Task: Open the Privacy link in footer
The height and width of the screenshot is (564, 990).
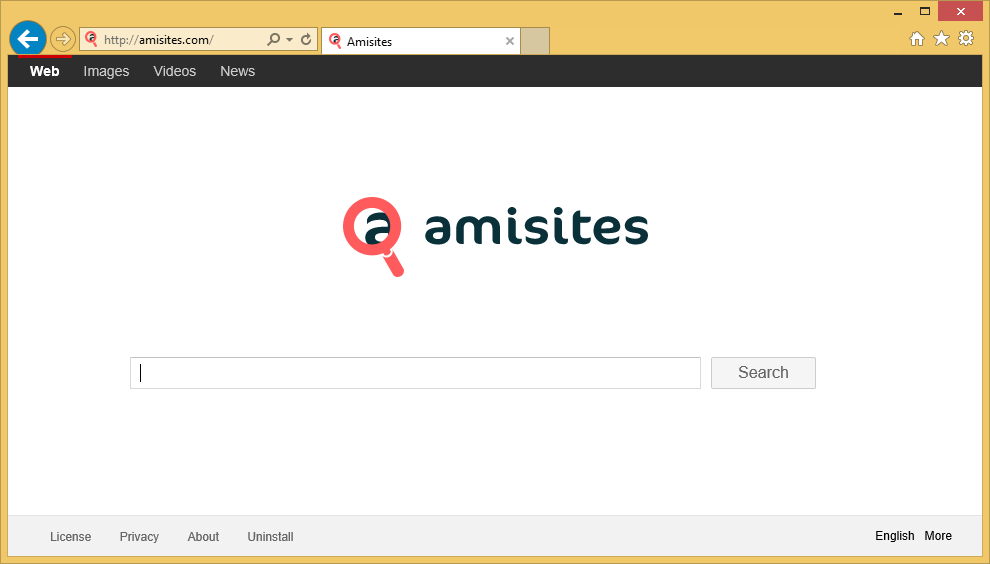Action: pyautogui.click(x=139, y=537)
